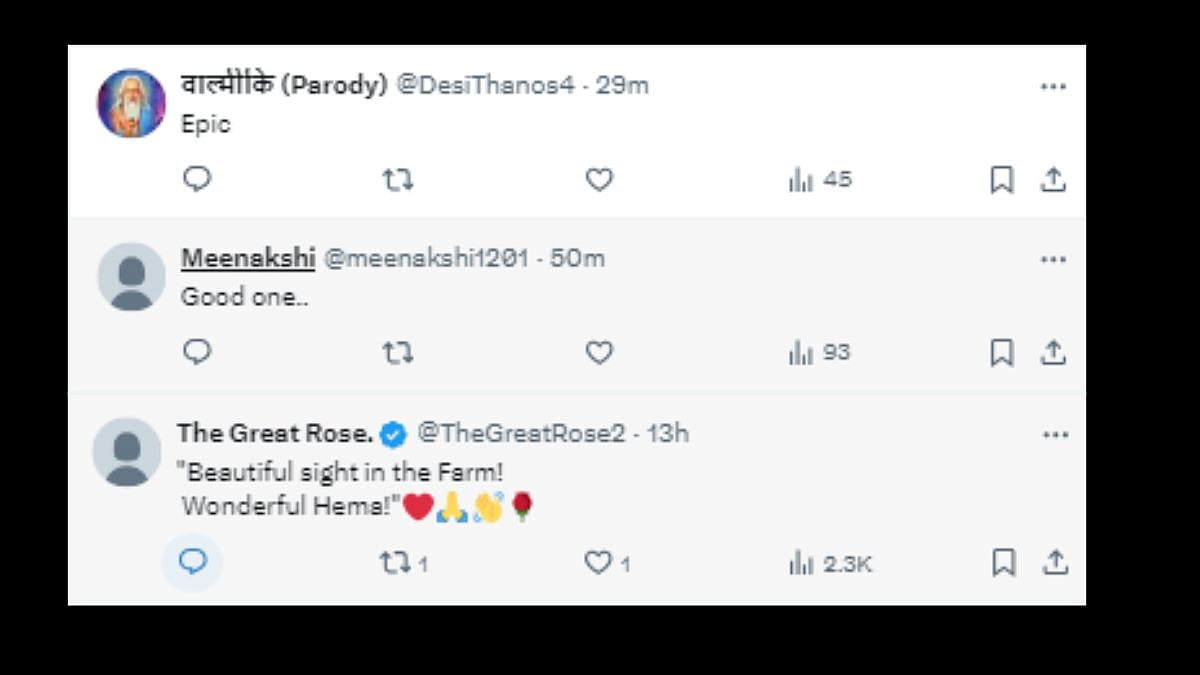Like Meenakshi's "Good one.." reply
1200x675 pixels.
[x=599, y=353]
